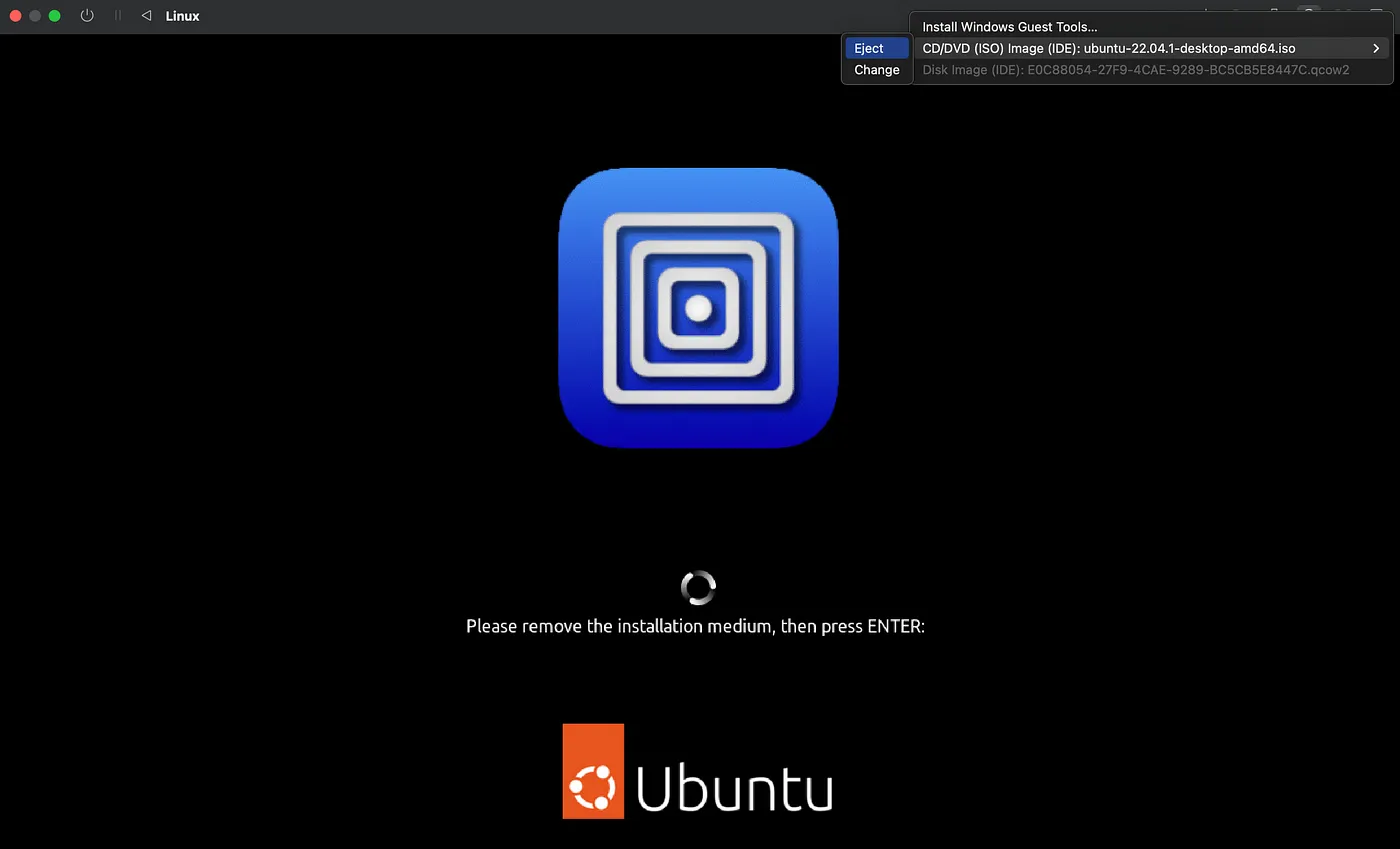Select the CD/DVD (ISO) Image ubuntu-22.04.1 entry
This screenshot has width=1400, height=849.
click(1151, 48)
